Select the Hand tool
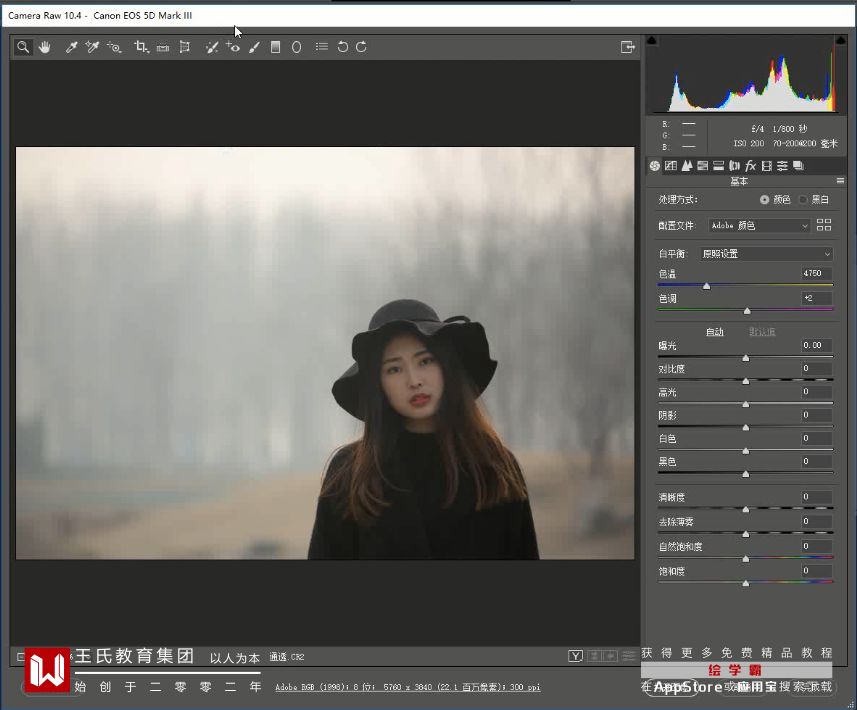Screen dimensions: 857x710 [x=44, y=47]
